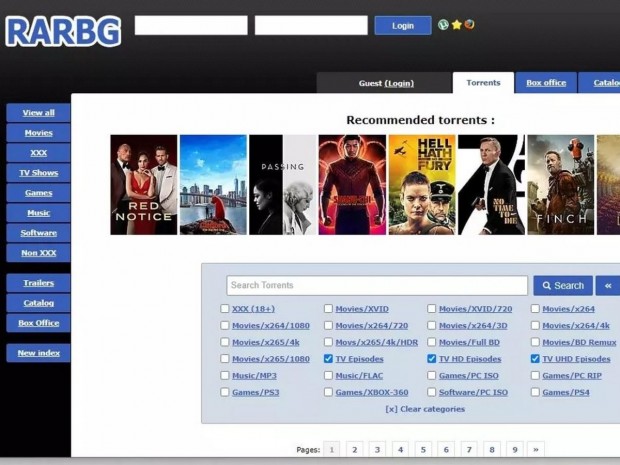Open Box Office in the sidebar
Image resolution: width=620 pixels, height=465 pixels.
pos(38,323)
